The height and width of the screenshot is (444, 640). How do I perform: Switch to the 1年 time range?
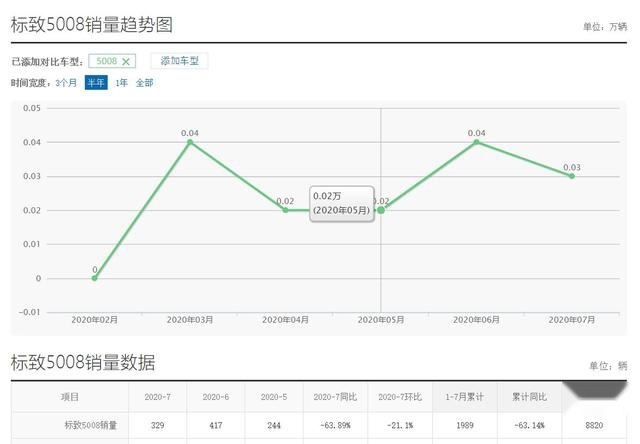point(121,83)
